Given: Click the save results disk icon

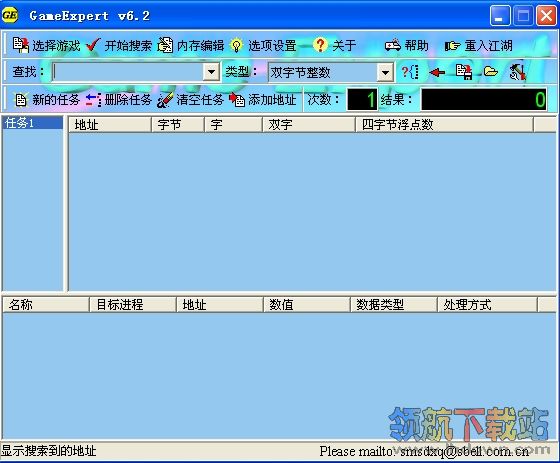Looking at the screenshot, I should [x=464, y=72].
